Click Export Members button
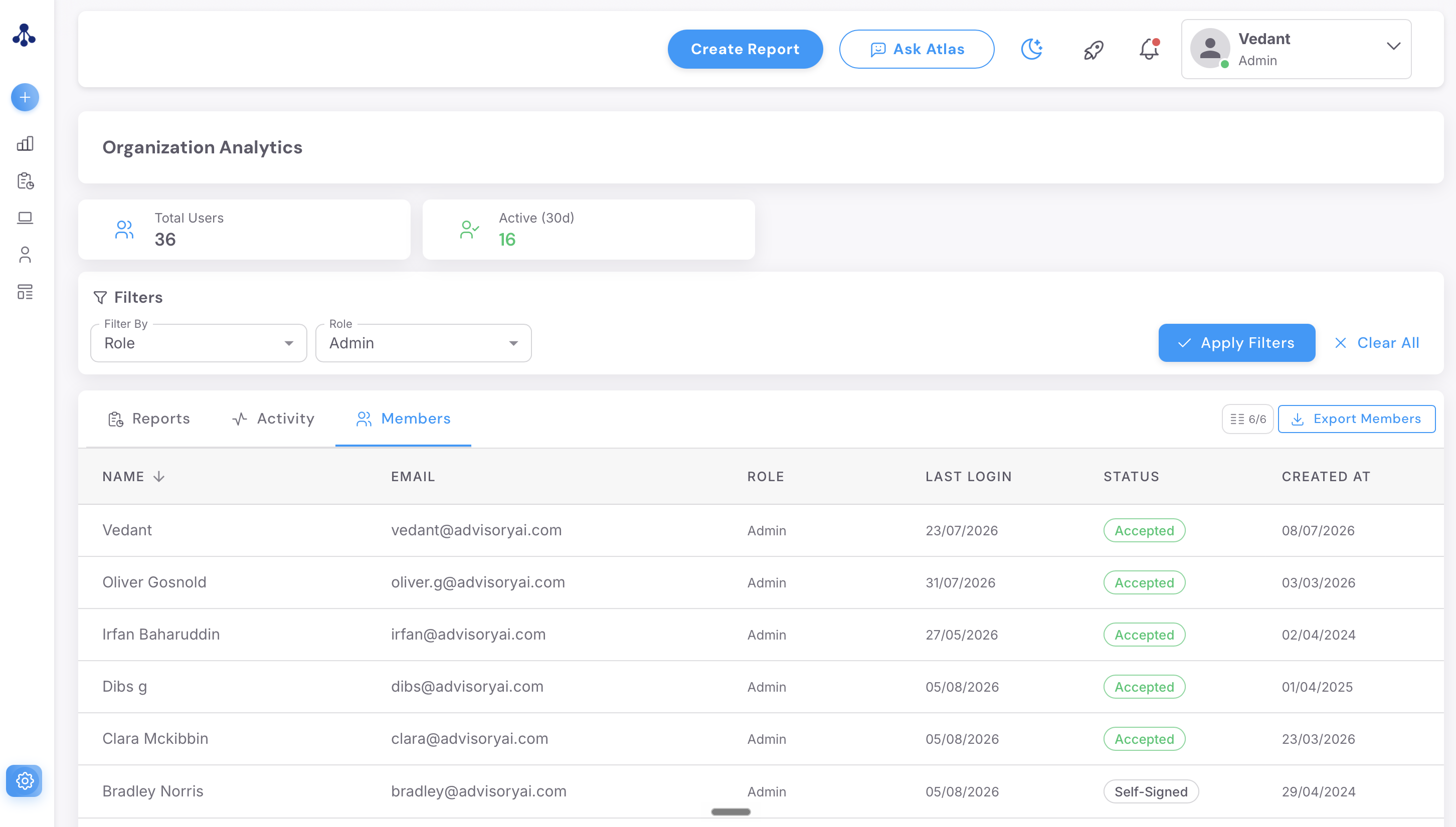The image size is (1456, 827). pyautogui.click(x=1357, y=419)
